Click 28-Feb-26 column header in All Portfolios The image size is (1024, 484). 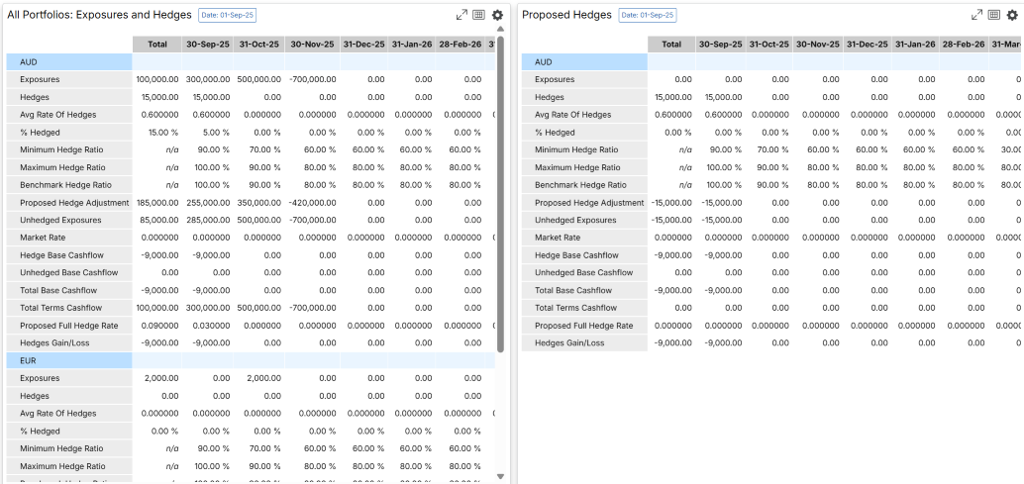tap(460, 44)
